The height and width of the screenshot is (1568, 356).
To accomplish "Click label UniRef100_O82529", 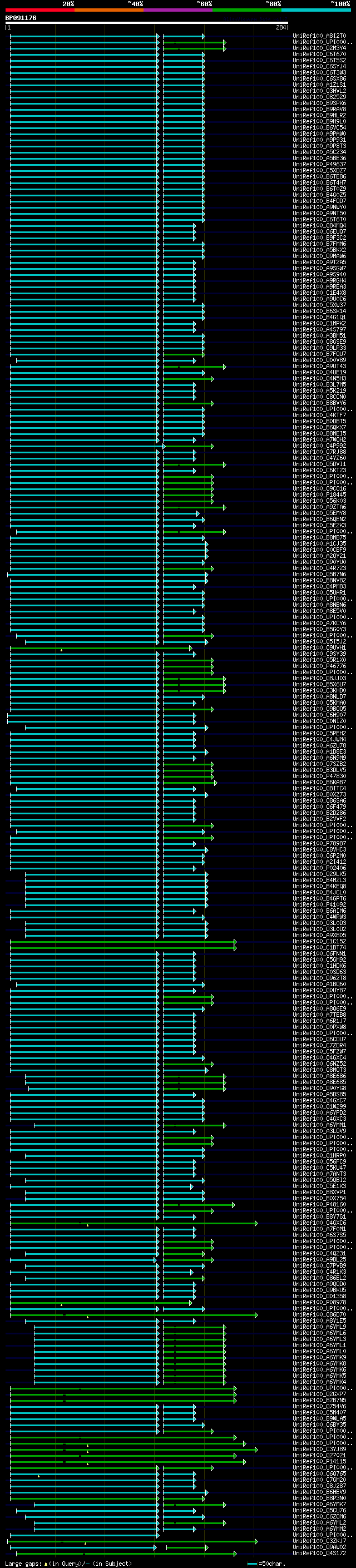I will [x=319, y=97].
